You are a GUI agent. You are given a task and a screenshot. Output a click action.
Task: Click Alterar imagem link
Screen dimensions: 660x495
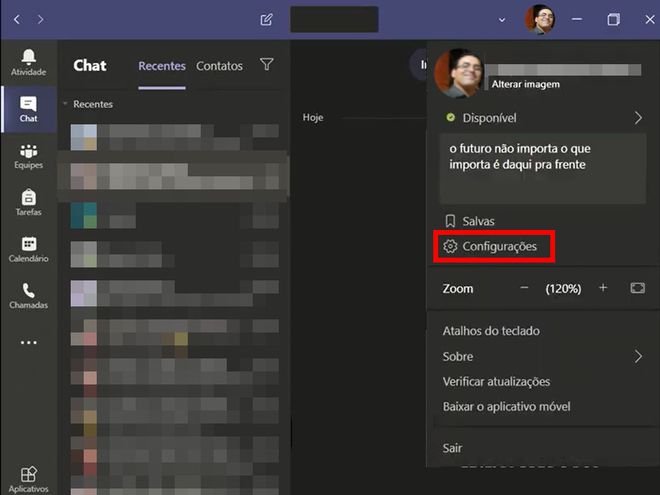526,84
